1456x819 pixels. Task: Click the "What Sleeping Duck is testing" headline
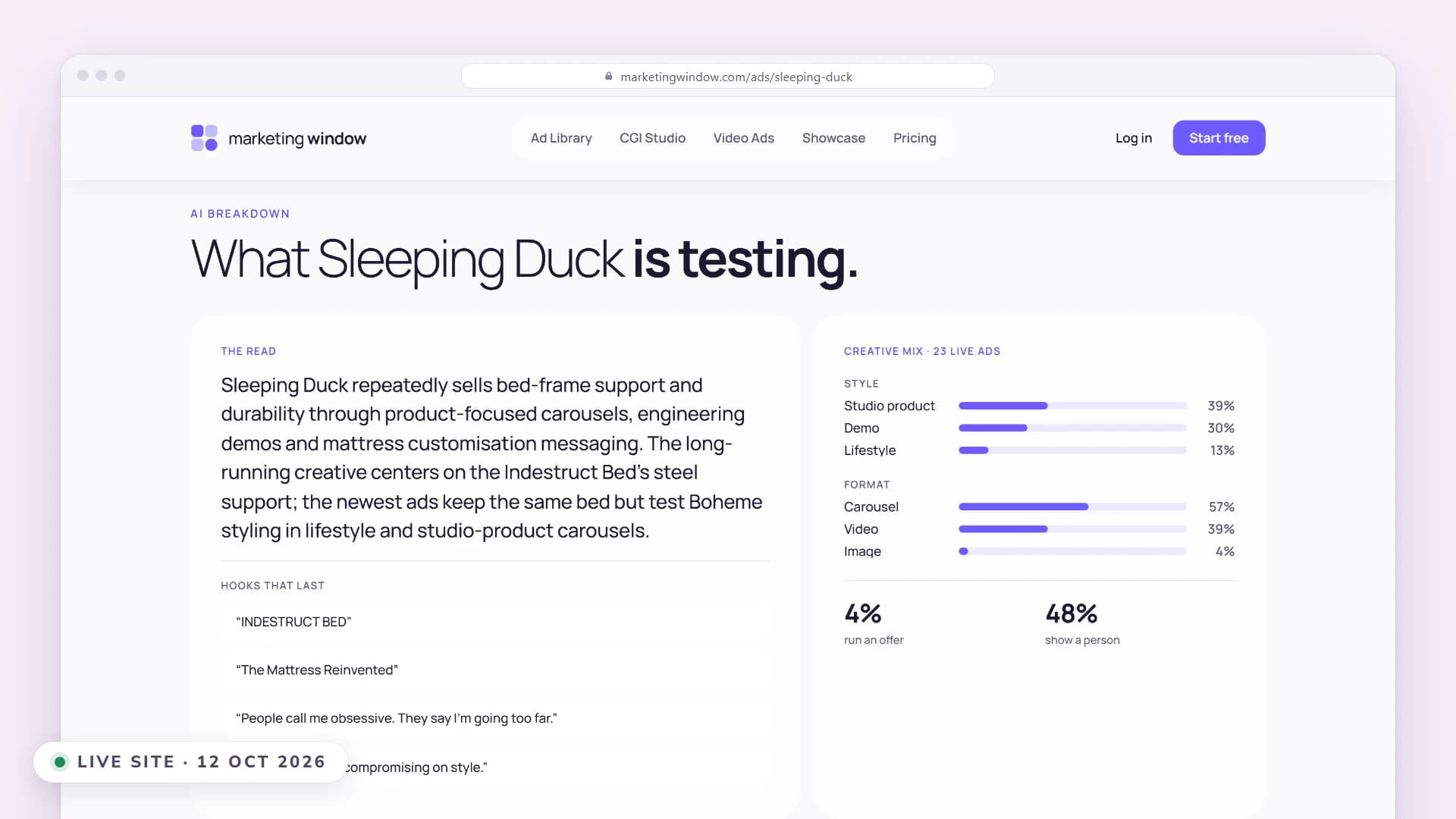[524, 260]
